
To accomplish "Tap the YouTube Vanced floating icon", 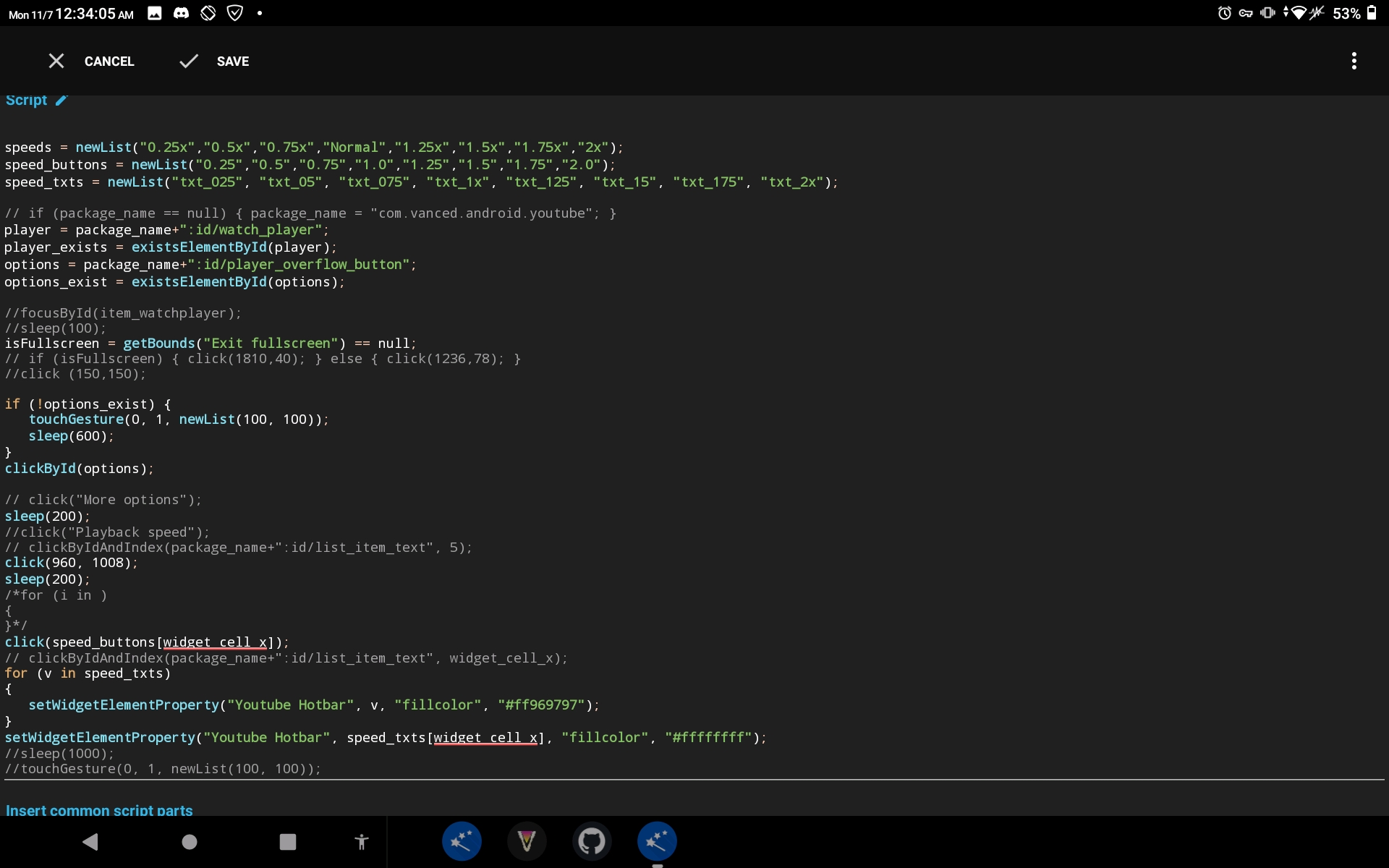I will click(x=527, y=841).
